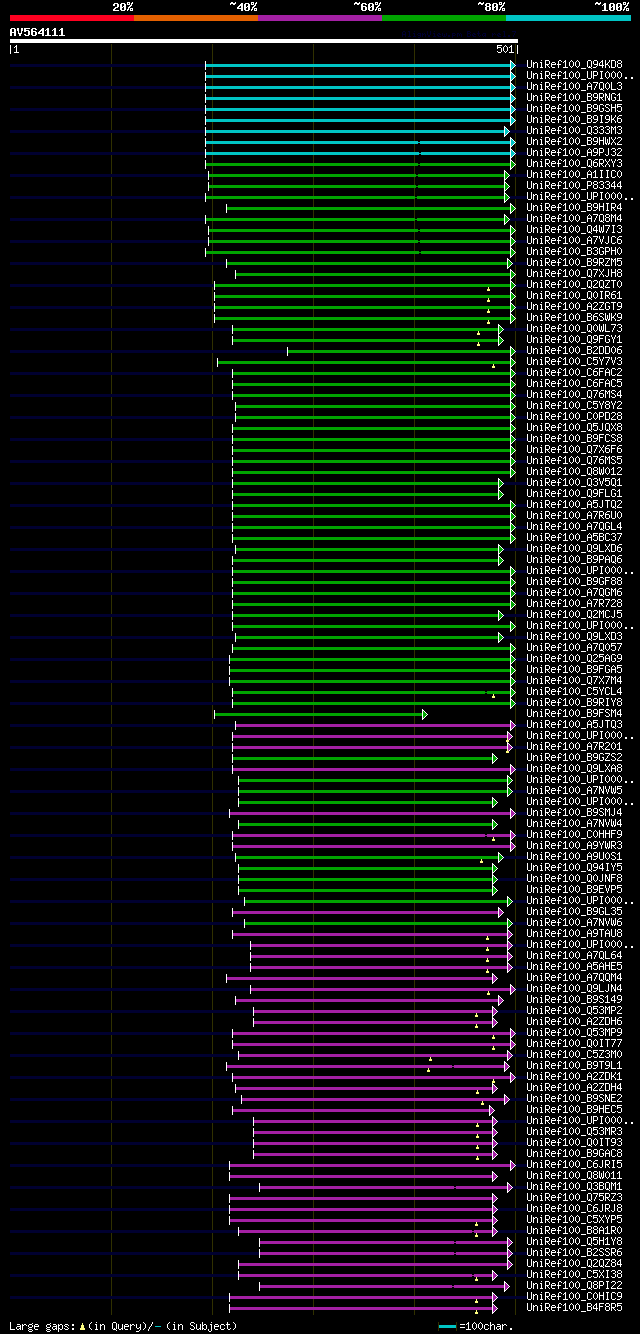Click the red 20% identity legend segment
Viewport: 640px width, 1334px height.
pyautogui.click(x=72, y=18)
